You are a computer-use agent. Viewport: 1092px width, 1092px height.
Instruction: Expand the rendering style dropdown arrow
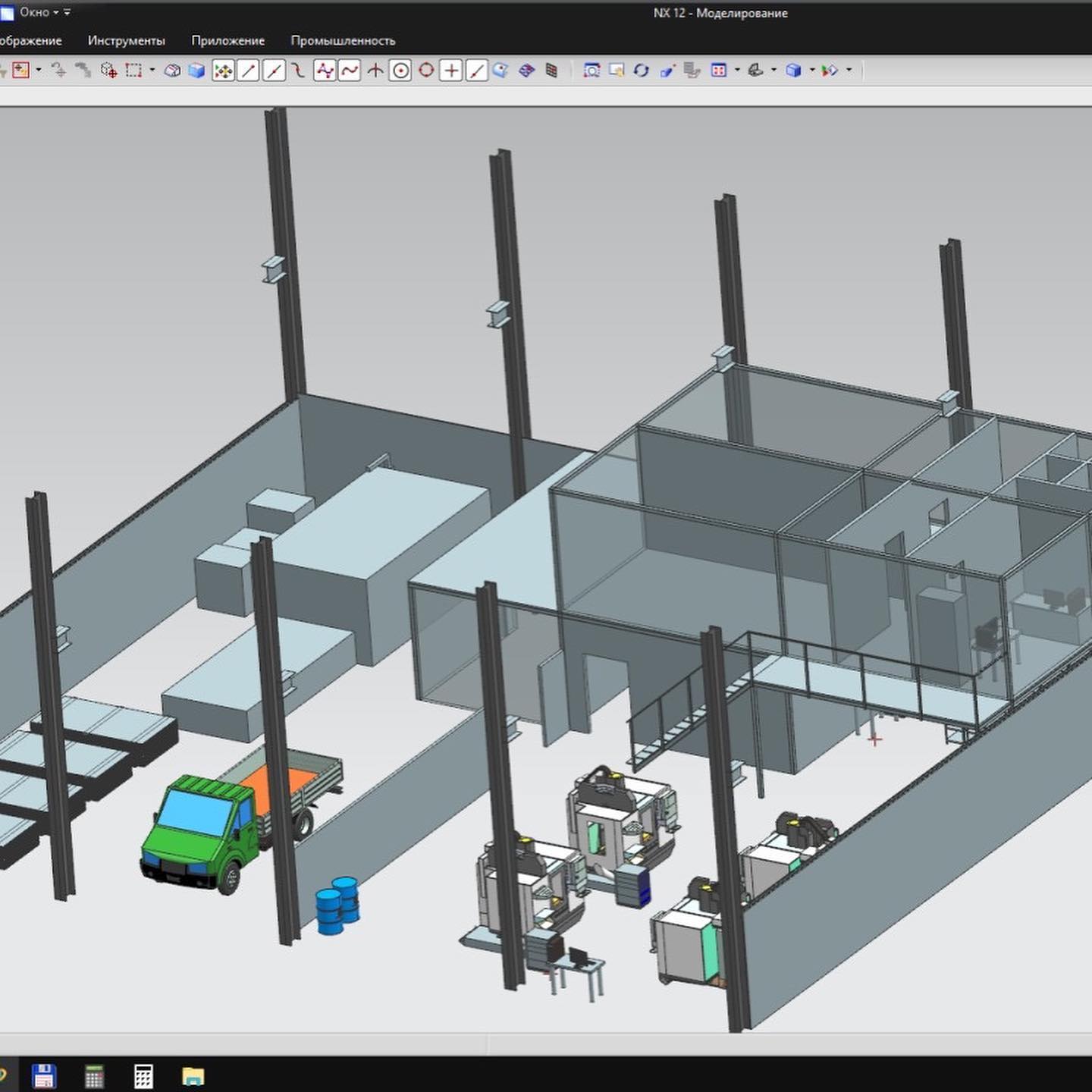[811, 71]
